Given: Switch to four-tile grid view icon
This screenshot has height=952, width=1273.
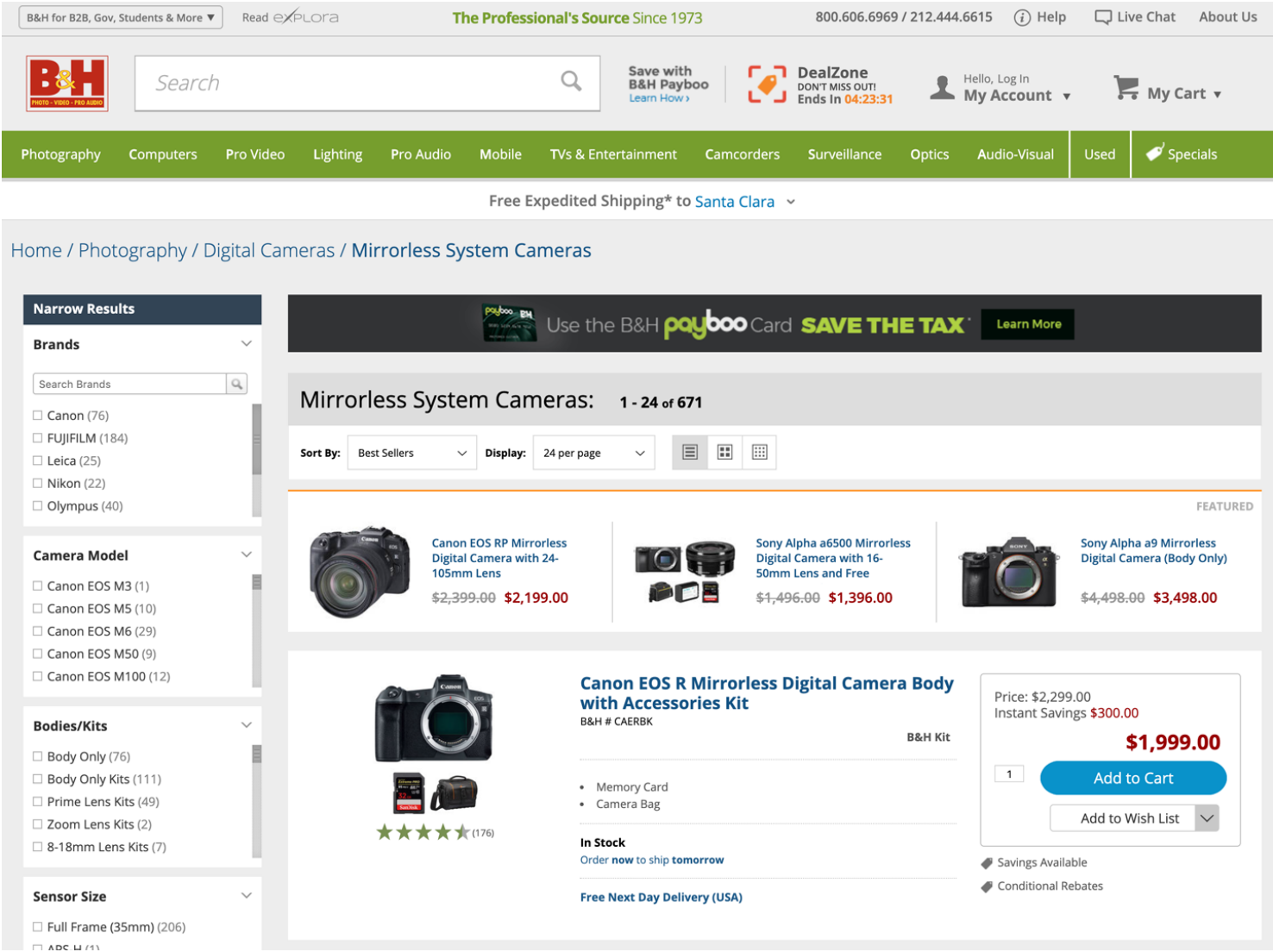Looking at the screenshot, I should (x=724, y=452).
